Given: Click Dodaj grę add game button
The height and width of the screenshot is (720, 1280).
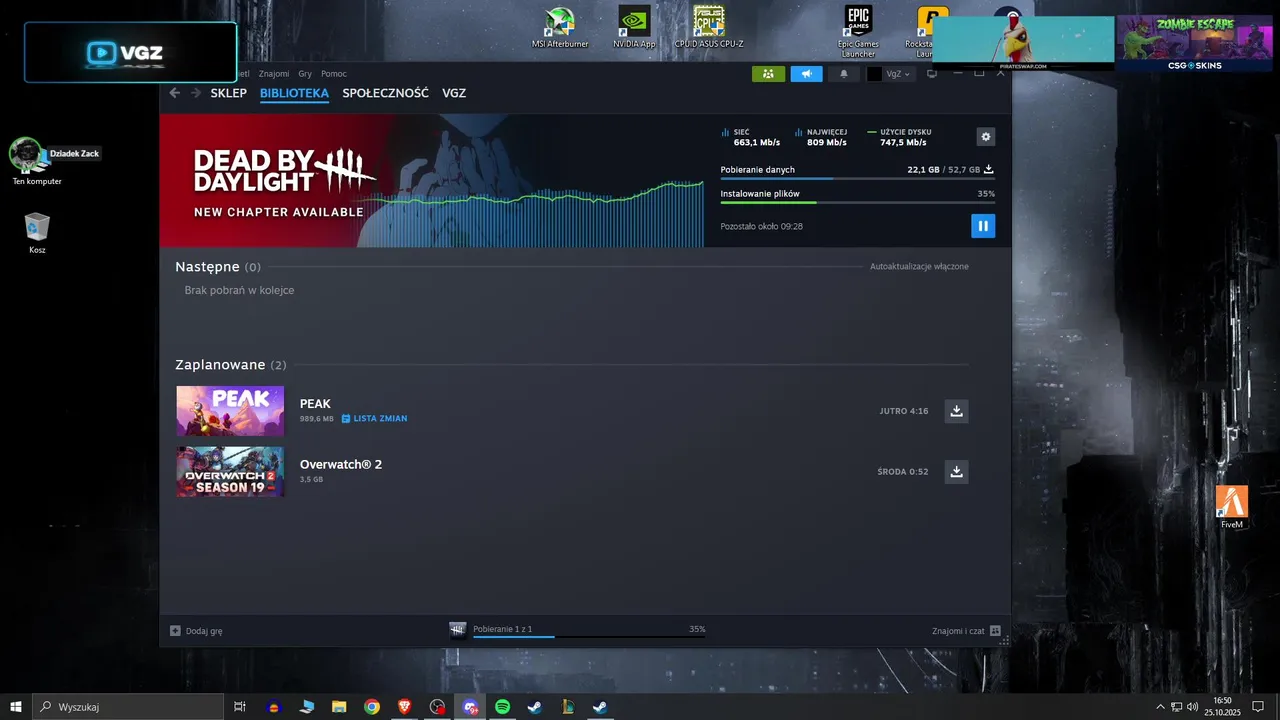Looking at the screenshot, I should coord(196,631).
